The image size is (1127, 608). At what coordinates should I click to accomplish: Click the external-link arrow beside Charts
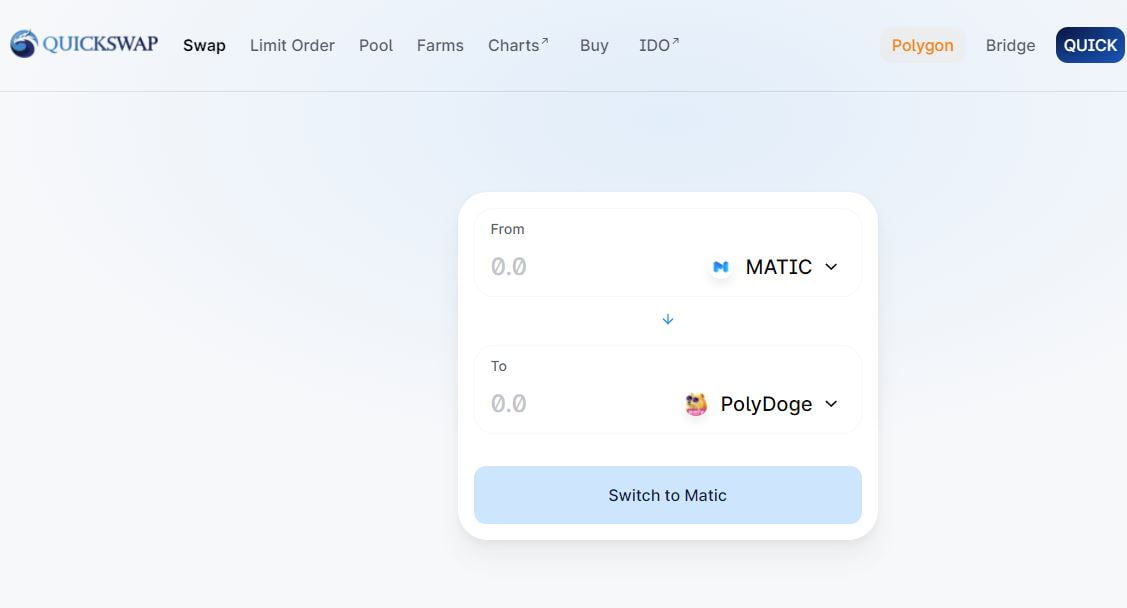click(x=545, y=42)
